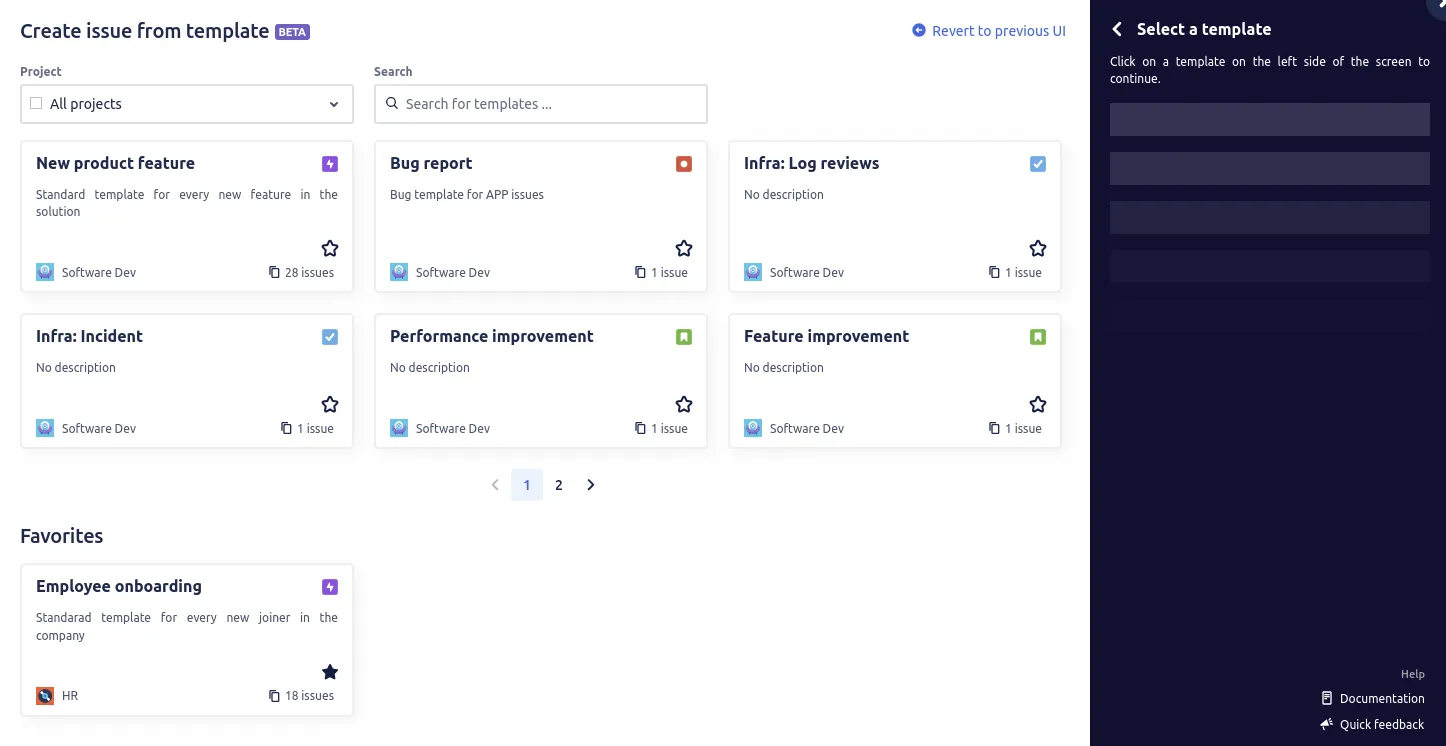Choose the Performance improvement template title
The image size is (1446, 746).
(492, 336)
